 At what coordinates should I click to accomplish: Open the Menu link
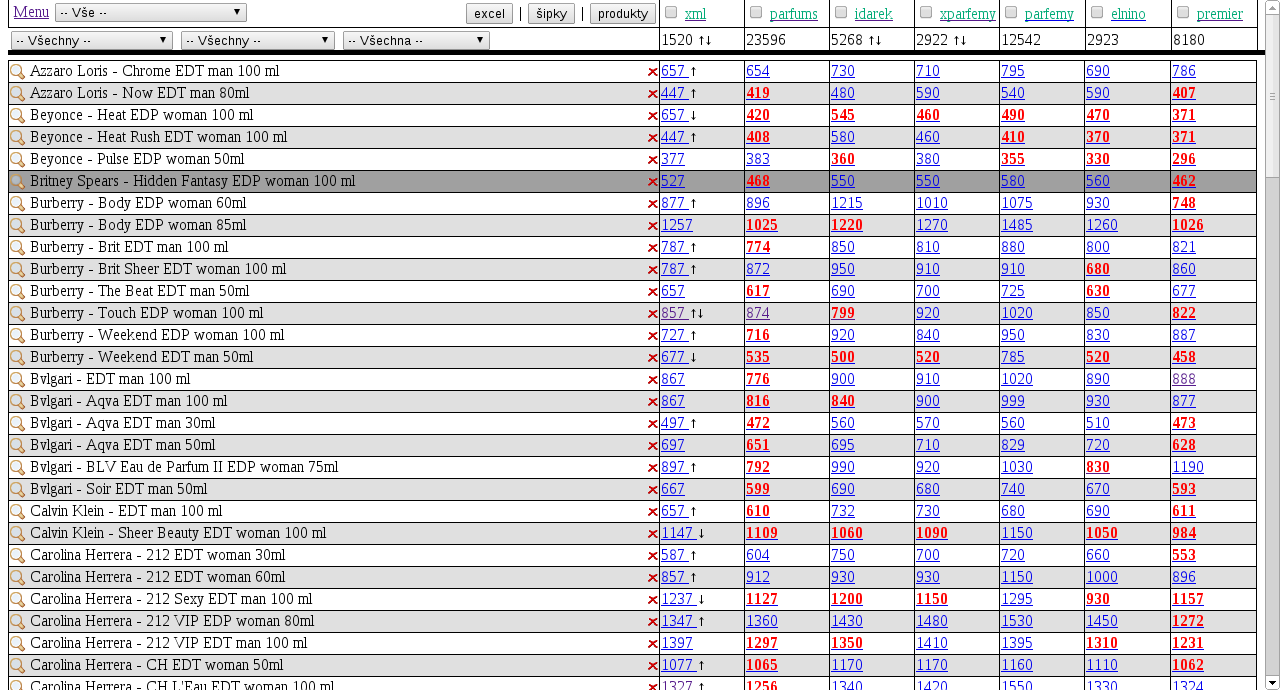click(31, 12)
